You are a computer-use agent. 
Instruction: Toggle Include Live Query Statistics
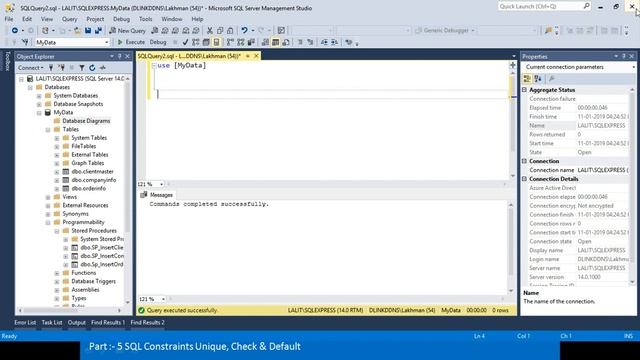[x=241, y=42]
